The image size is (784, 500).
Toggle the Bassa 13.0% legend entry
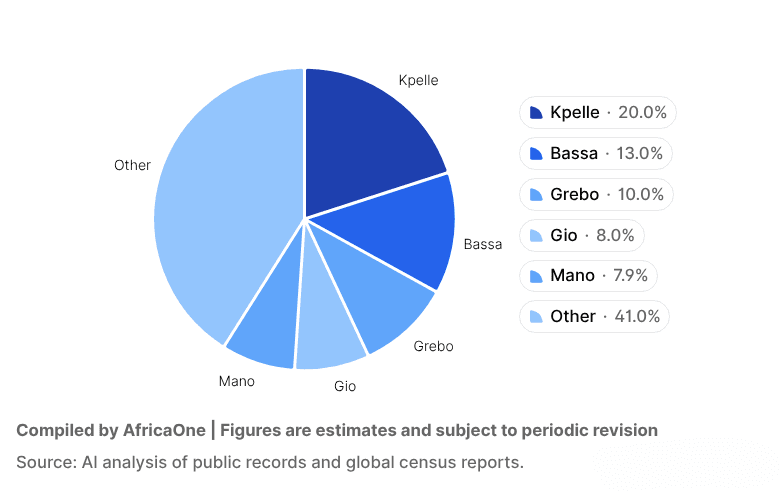click(x=596, y=154)
